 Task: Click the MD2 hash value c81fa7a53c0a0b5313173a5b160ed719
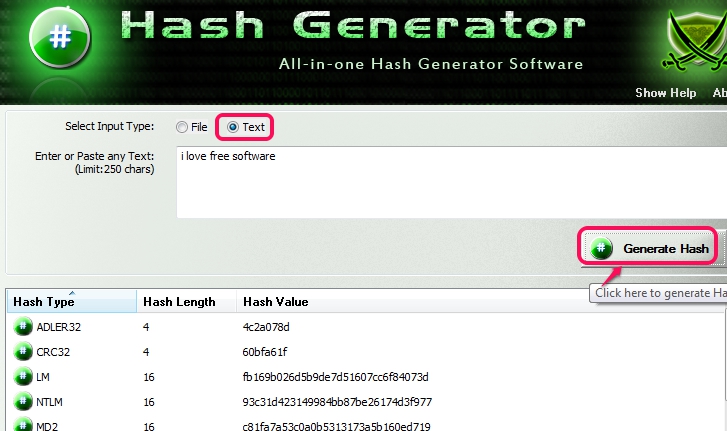click(x=336, y=426)
